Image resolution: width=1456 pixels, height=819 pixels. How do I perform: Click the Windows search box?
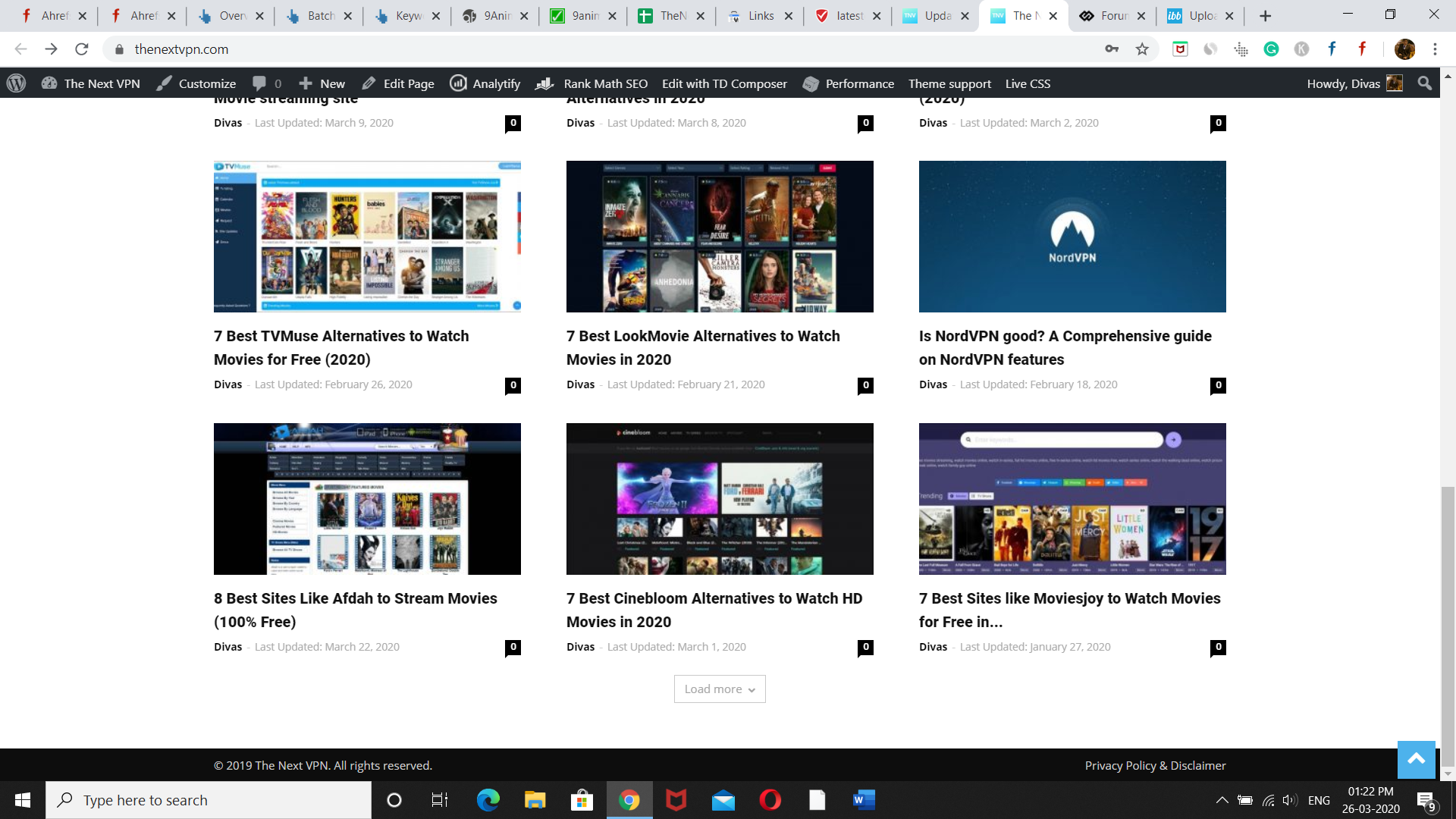click(x=209, y=800)
